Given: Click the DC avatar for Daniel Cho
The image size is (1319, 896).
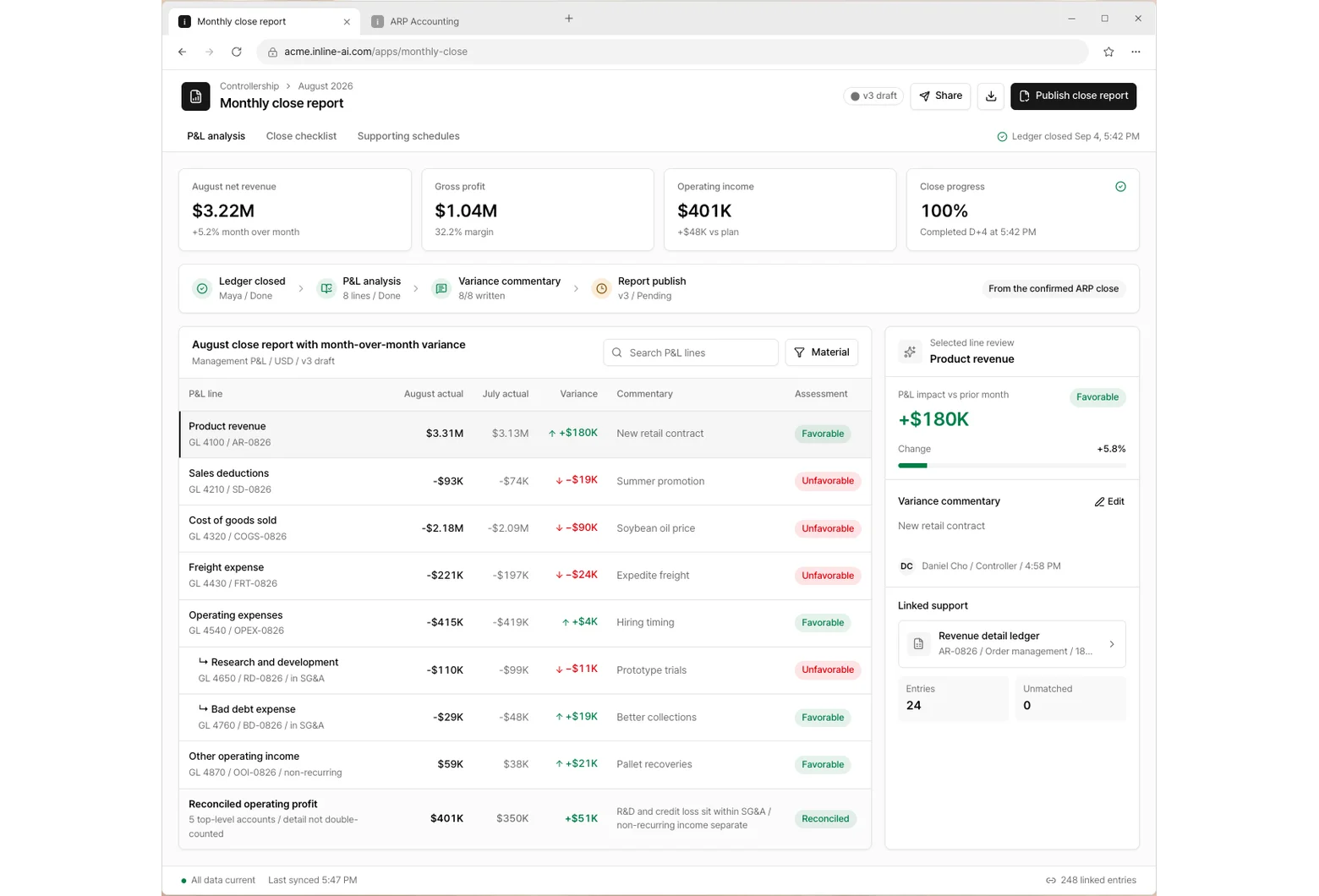Looking at the screenshot, I should click(906, 566).
